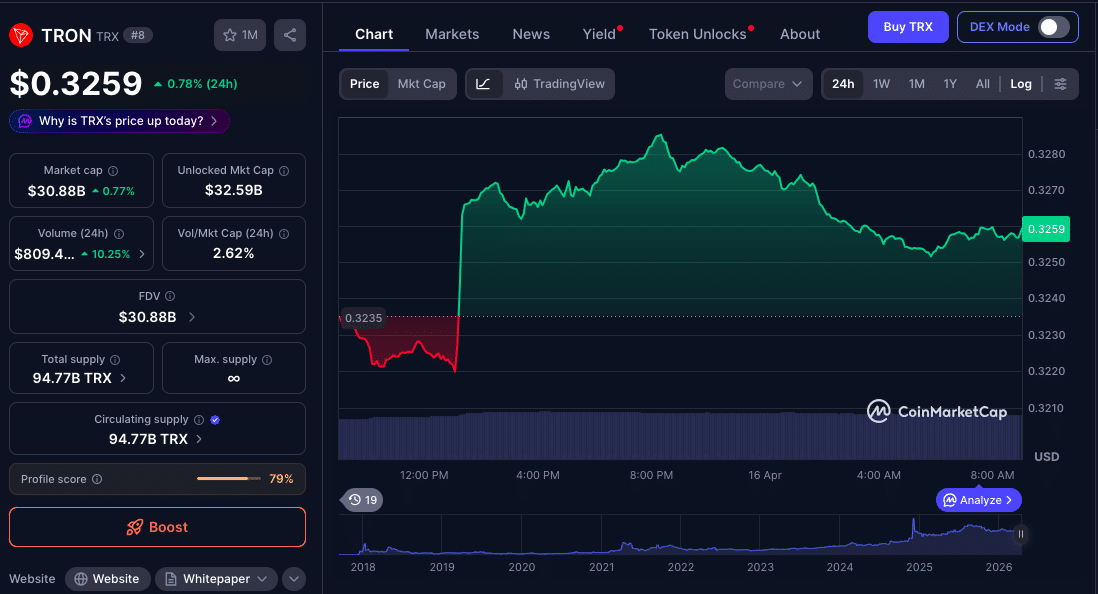
Task: Click the 2021 mark on the mini chart timeline
Action: tap(601, 567)
